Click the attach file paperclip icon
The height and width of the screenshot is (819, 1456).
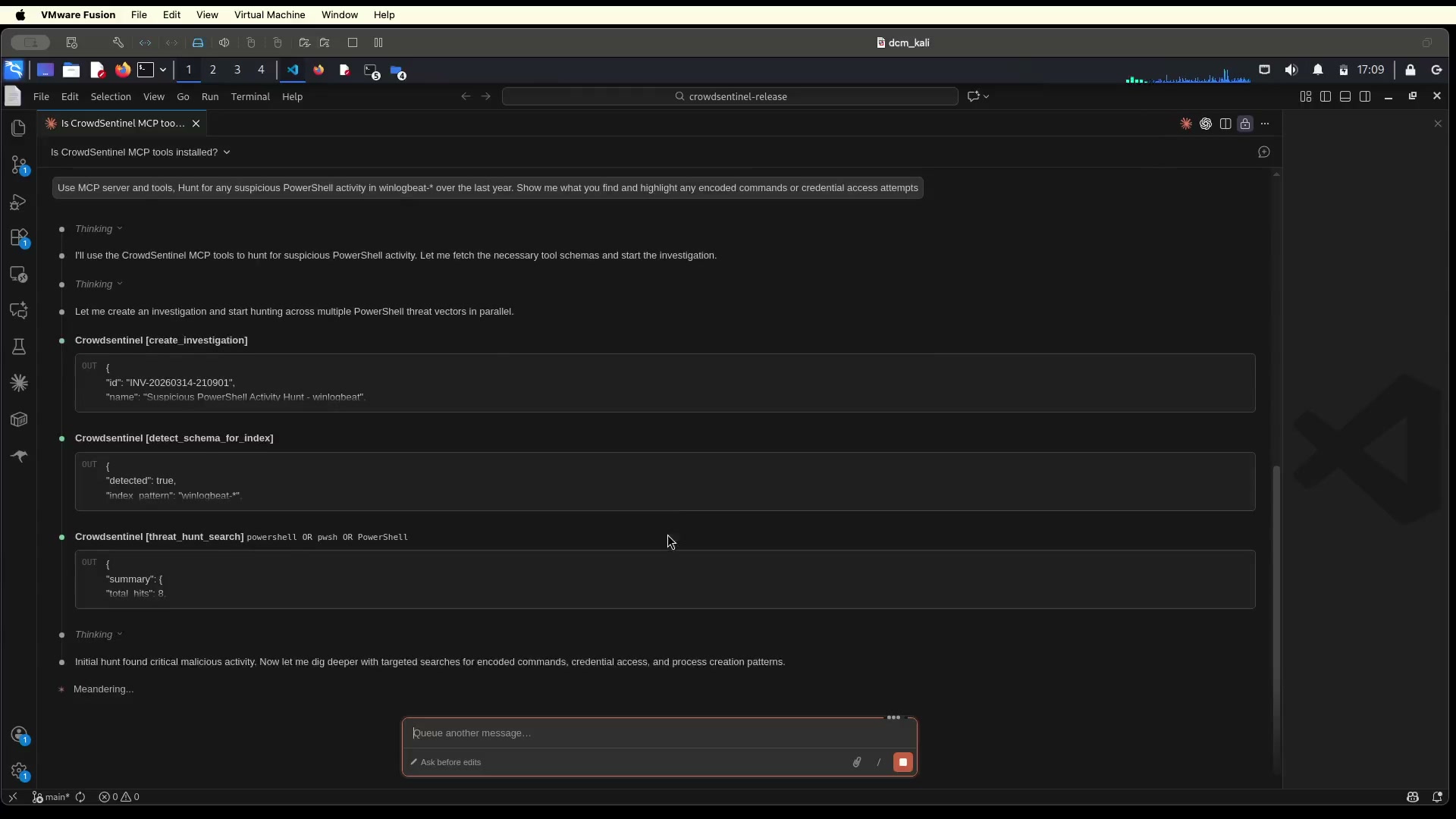[857, 762]
